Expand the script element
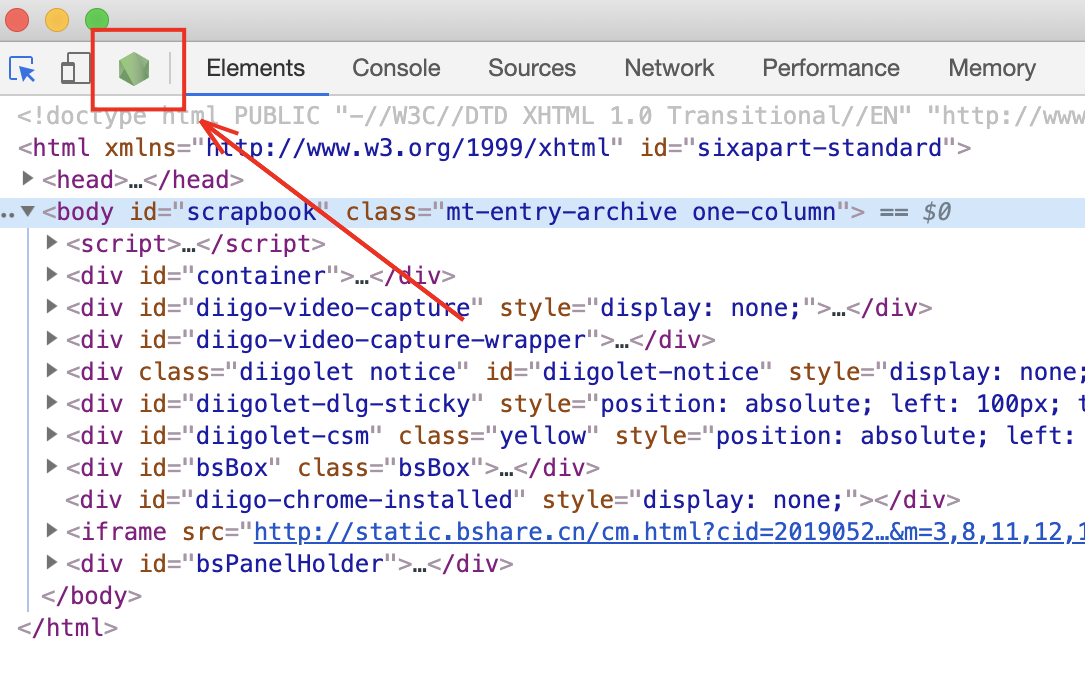 pos(51,242)
